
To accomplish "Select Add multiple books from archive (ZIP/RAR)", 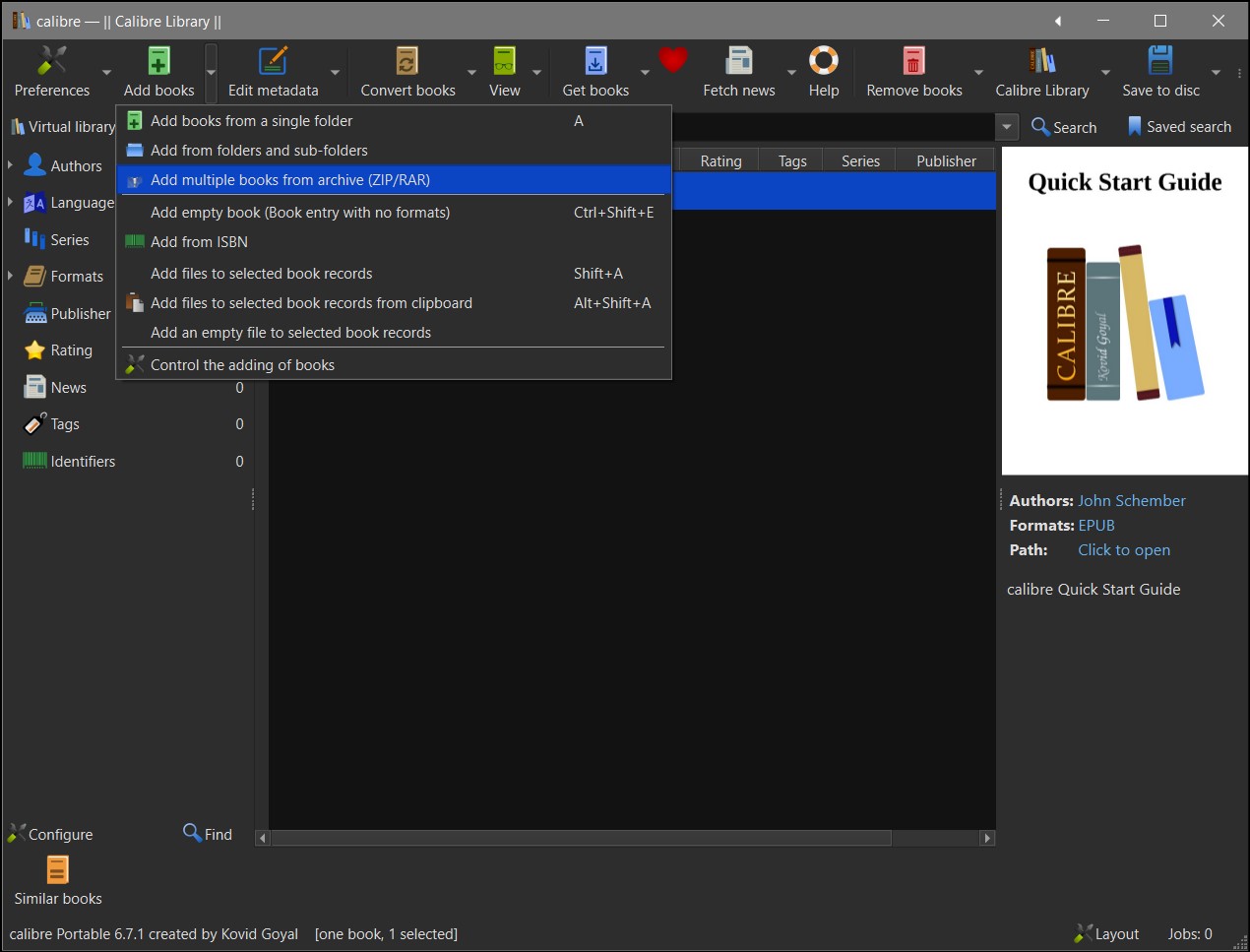I will [x=394, y=179].
